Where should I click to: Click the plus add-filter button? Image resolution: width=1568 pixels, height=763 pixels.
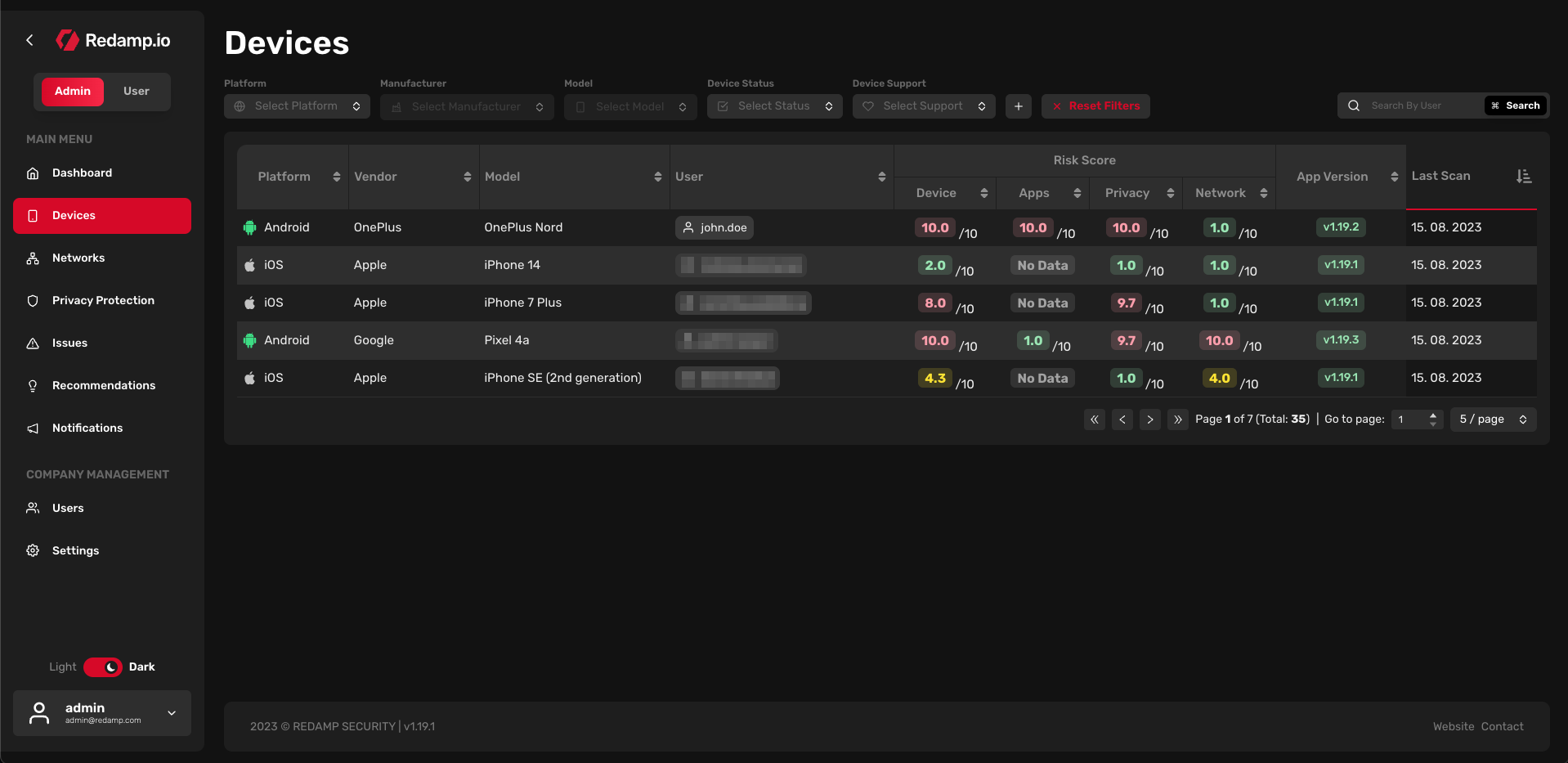click(x=1019, y=106)
